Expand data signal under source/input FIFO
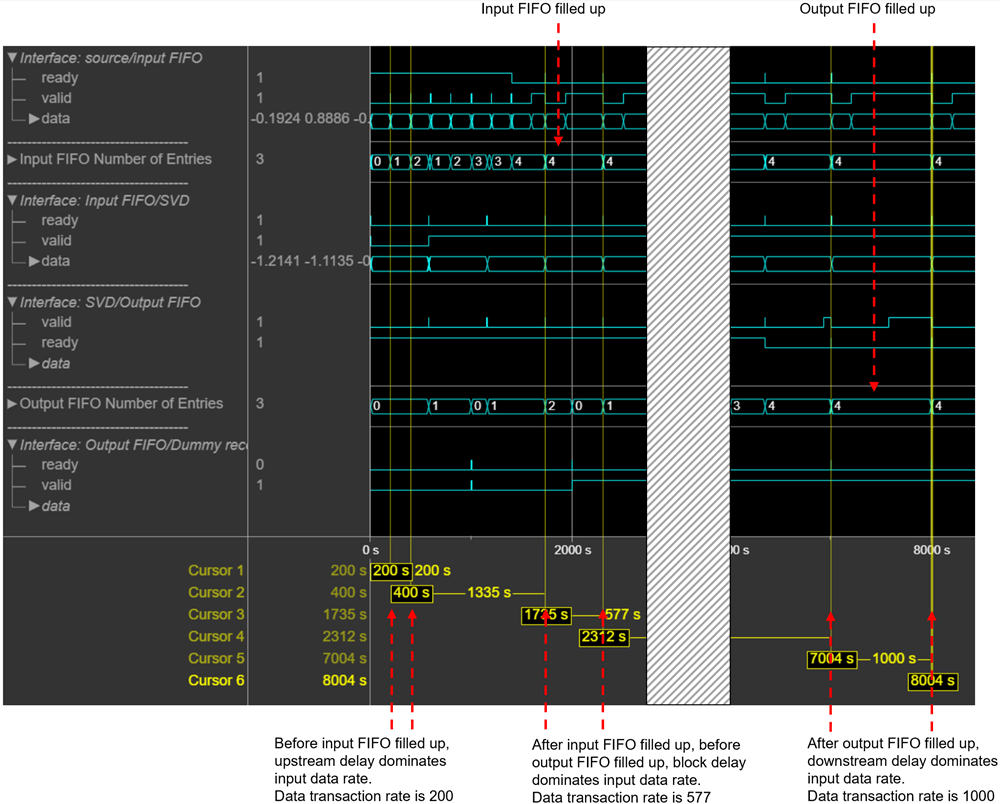 (34, 119)
